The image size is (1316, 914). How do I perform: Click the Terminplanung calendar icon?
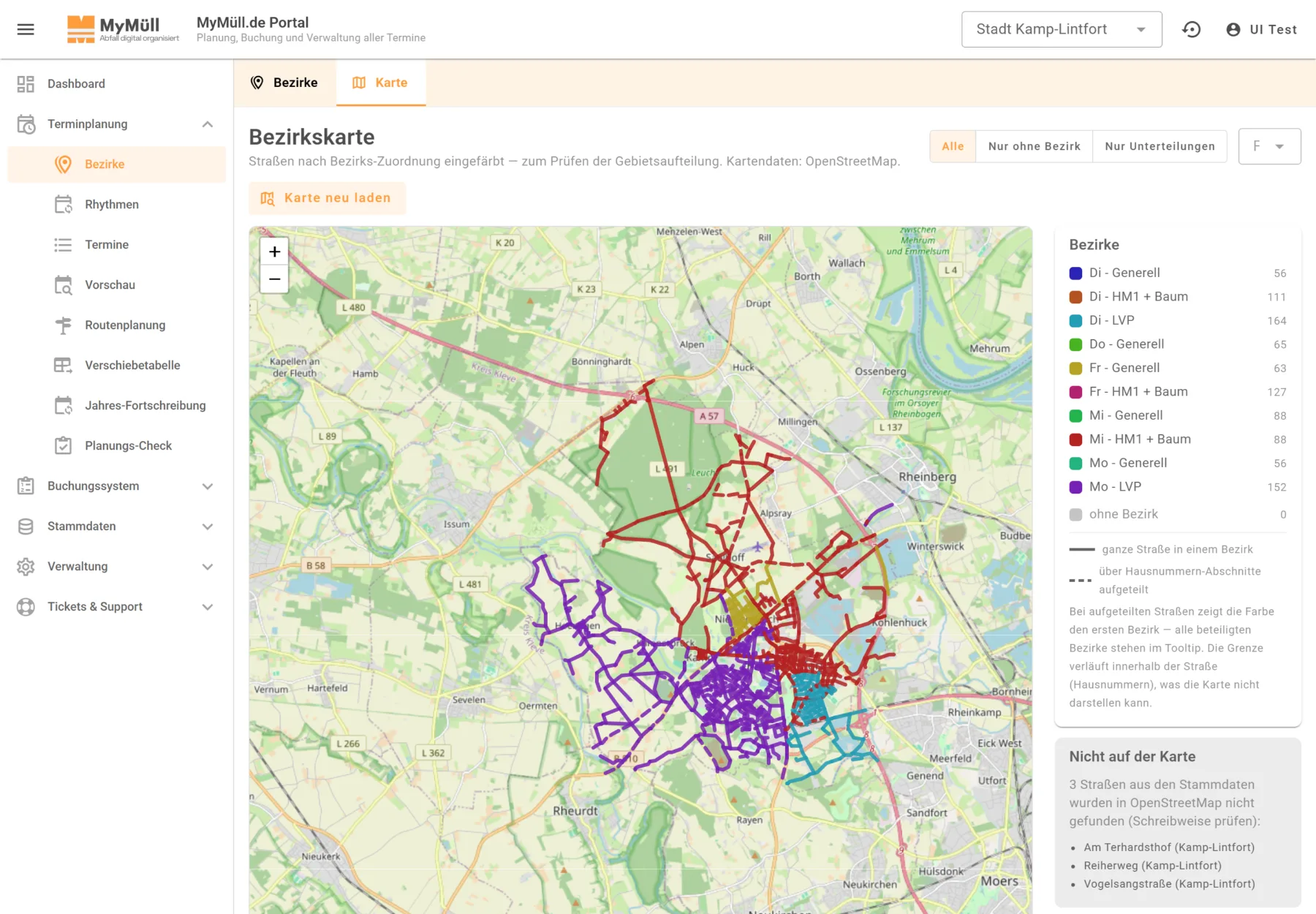(x=26, y=124)
